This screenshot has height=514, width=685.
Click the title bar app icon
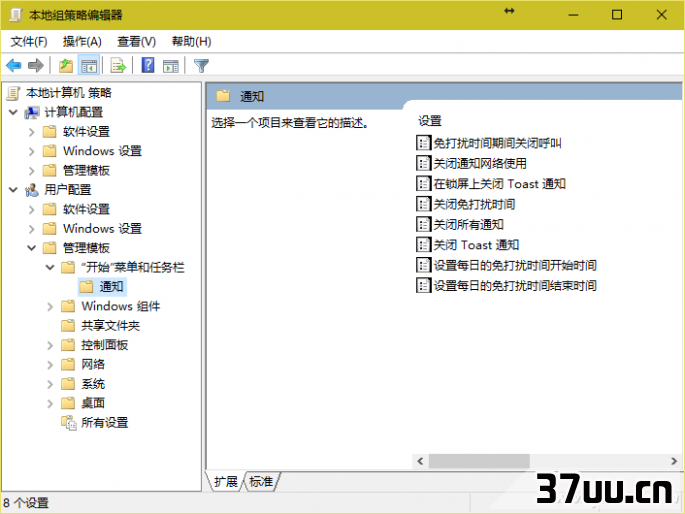click(x=15, y=15)
